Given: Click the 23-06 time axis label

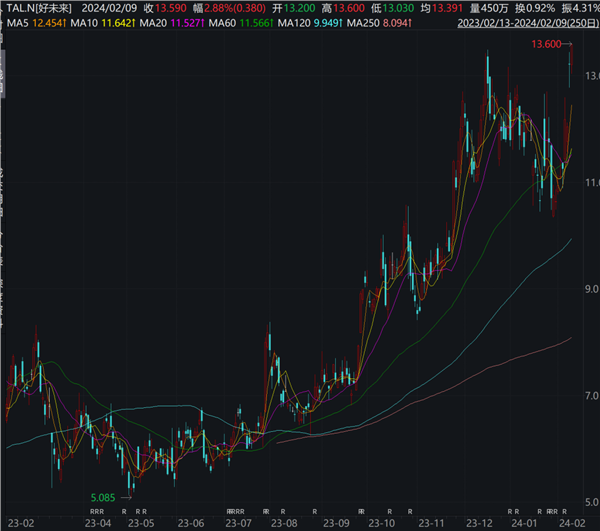Looking at the screenshot, I should [x=191, y=523].
